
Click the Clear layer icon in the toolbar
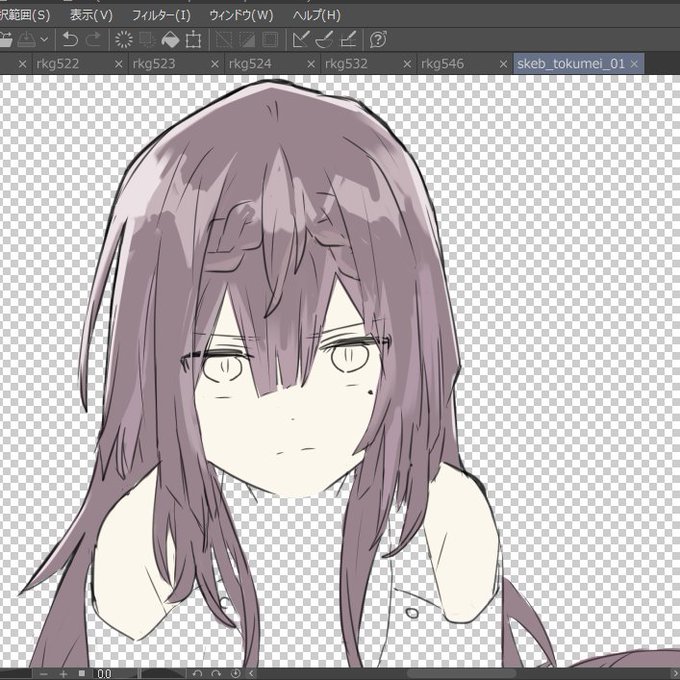(124, 40)
